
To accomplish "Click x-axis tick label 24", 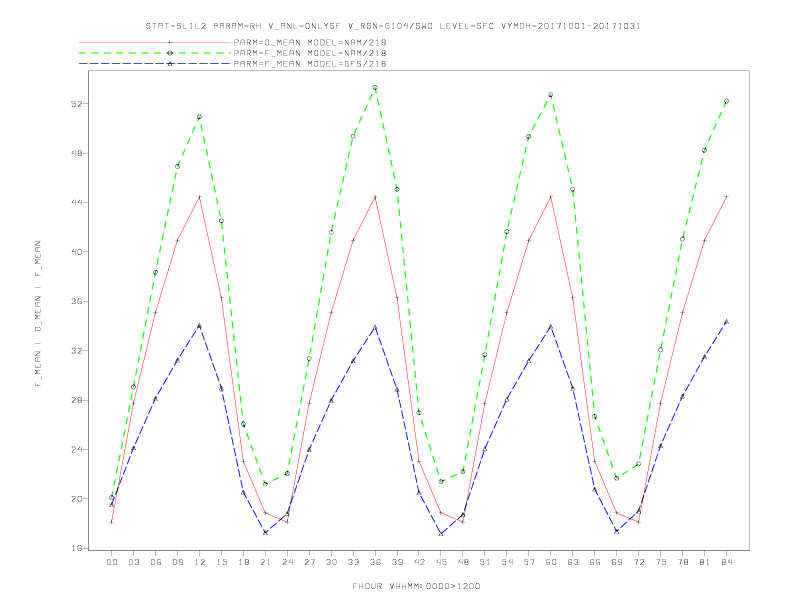I will [287, 562].
